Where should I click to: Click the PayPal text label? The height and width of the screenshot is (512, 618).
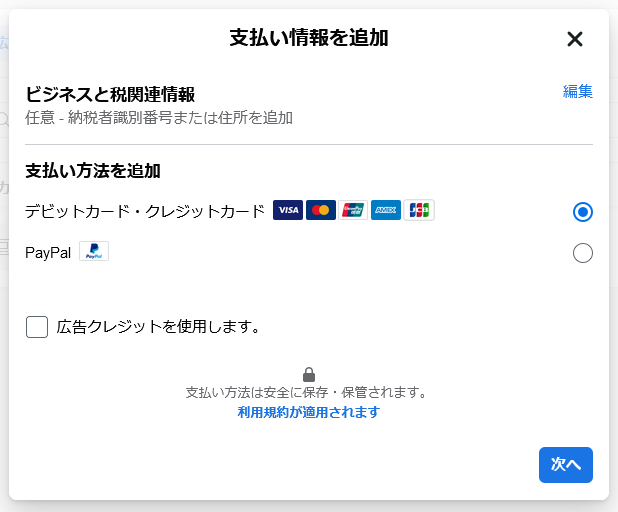[x=48, y=253]
